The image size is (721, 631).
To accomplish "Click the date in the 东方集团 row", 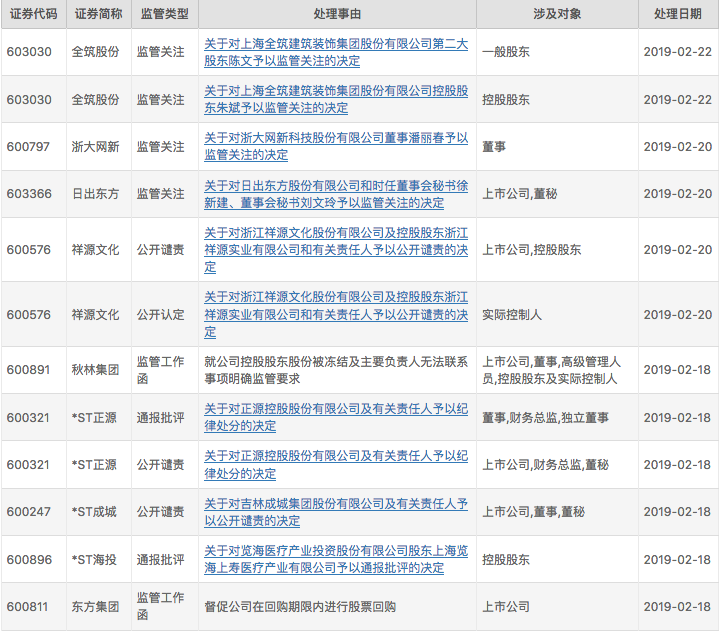I will (x=677, y=607).
